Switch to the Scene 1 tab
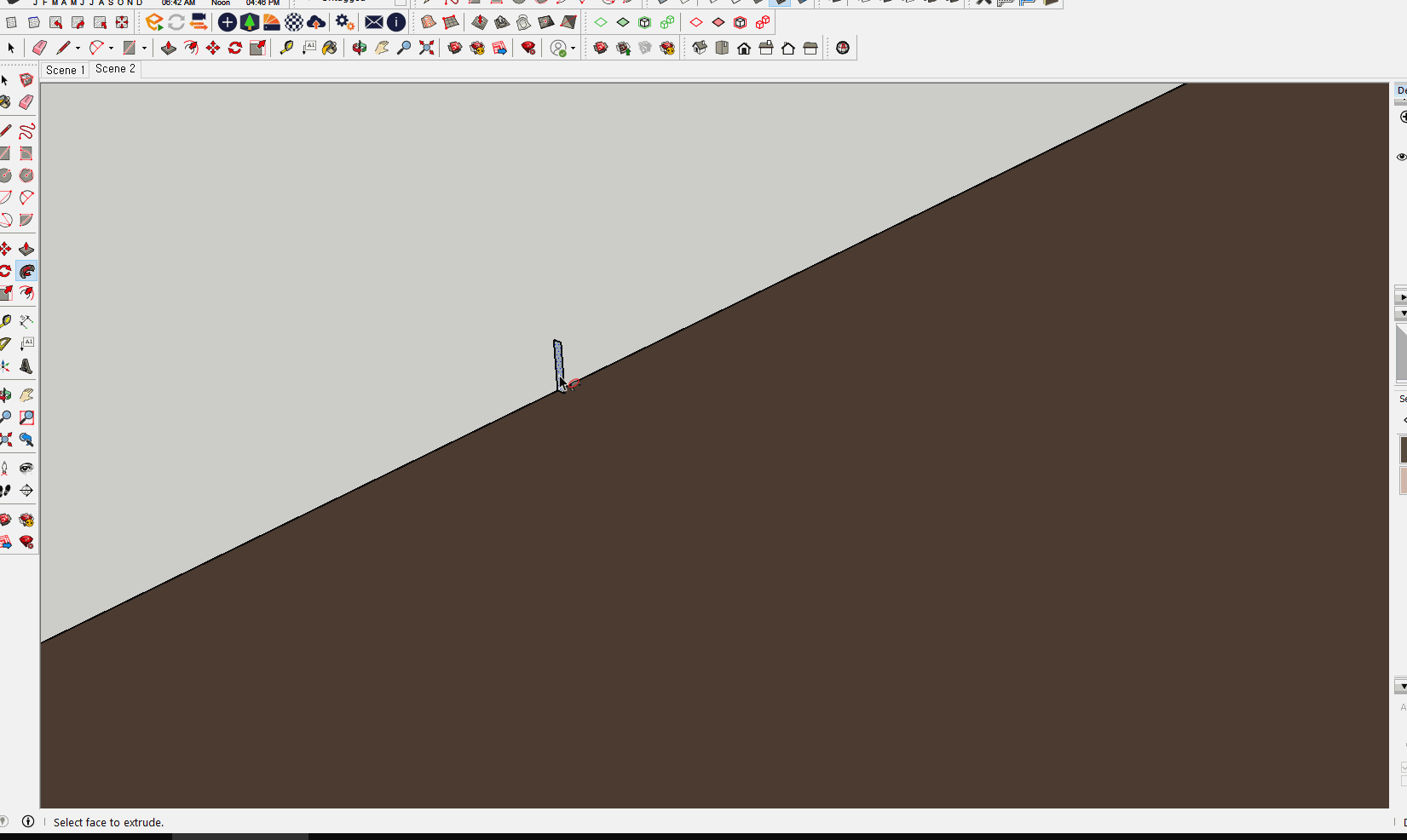 (x=66, y=70)
